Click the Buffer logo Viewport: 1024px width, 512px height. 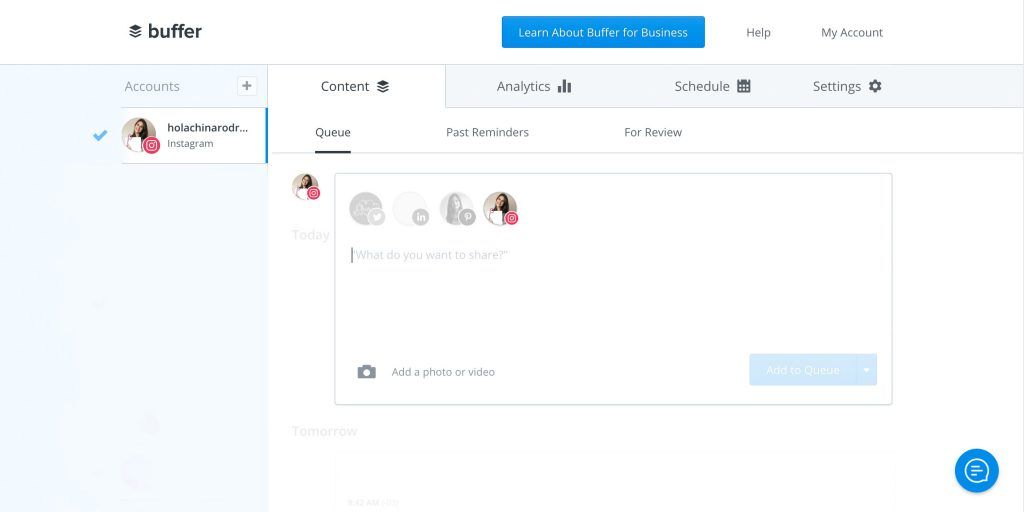coord(165,31)
